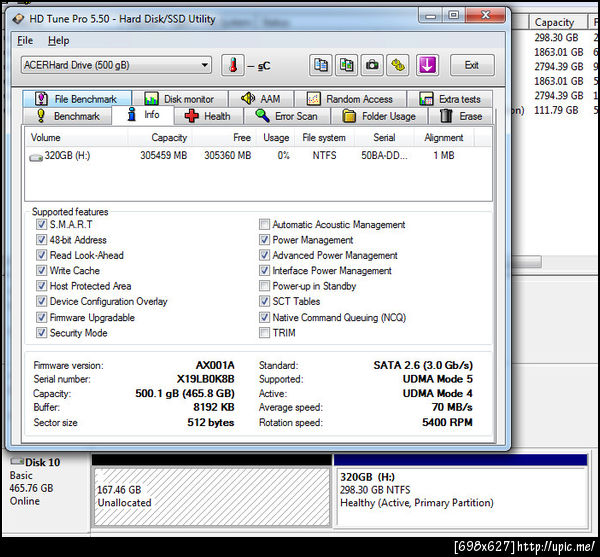
Task: Click the Exit button
Action: pos(472,65)
